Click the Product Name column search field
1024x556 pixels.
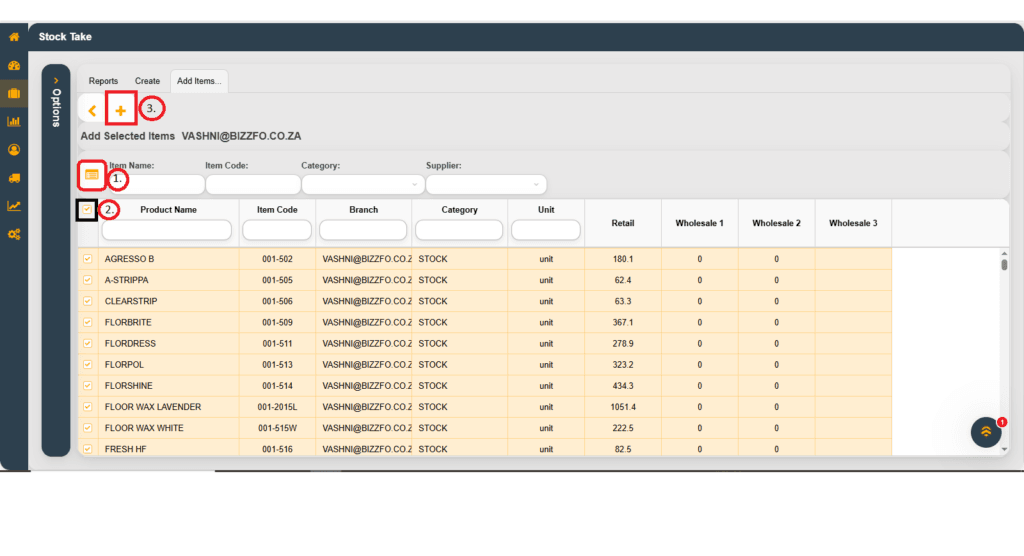click(x=166, y=231)
